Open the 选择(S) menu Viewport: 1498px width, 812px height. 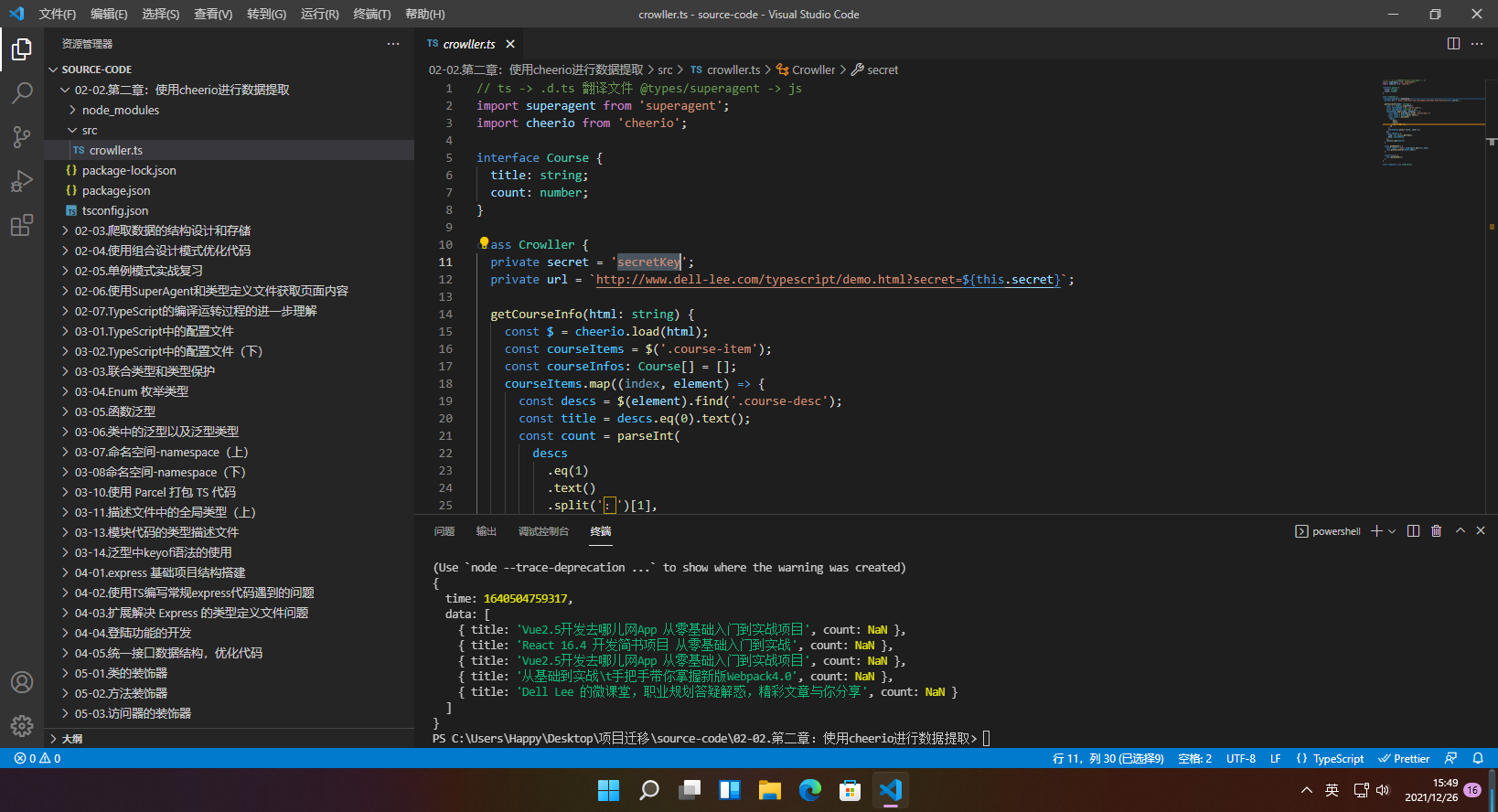click(x=161, y=15)
